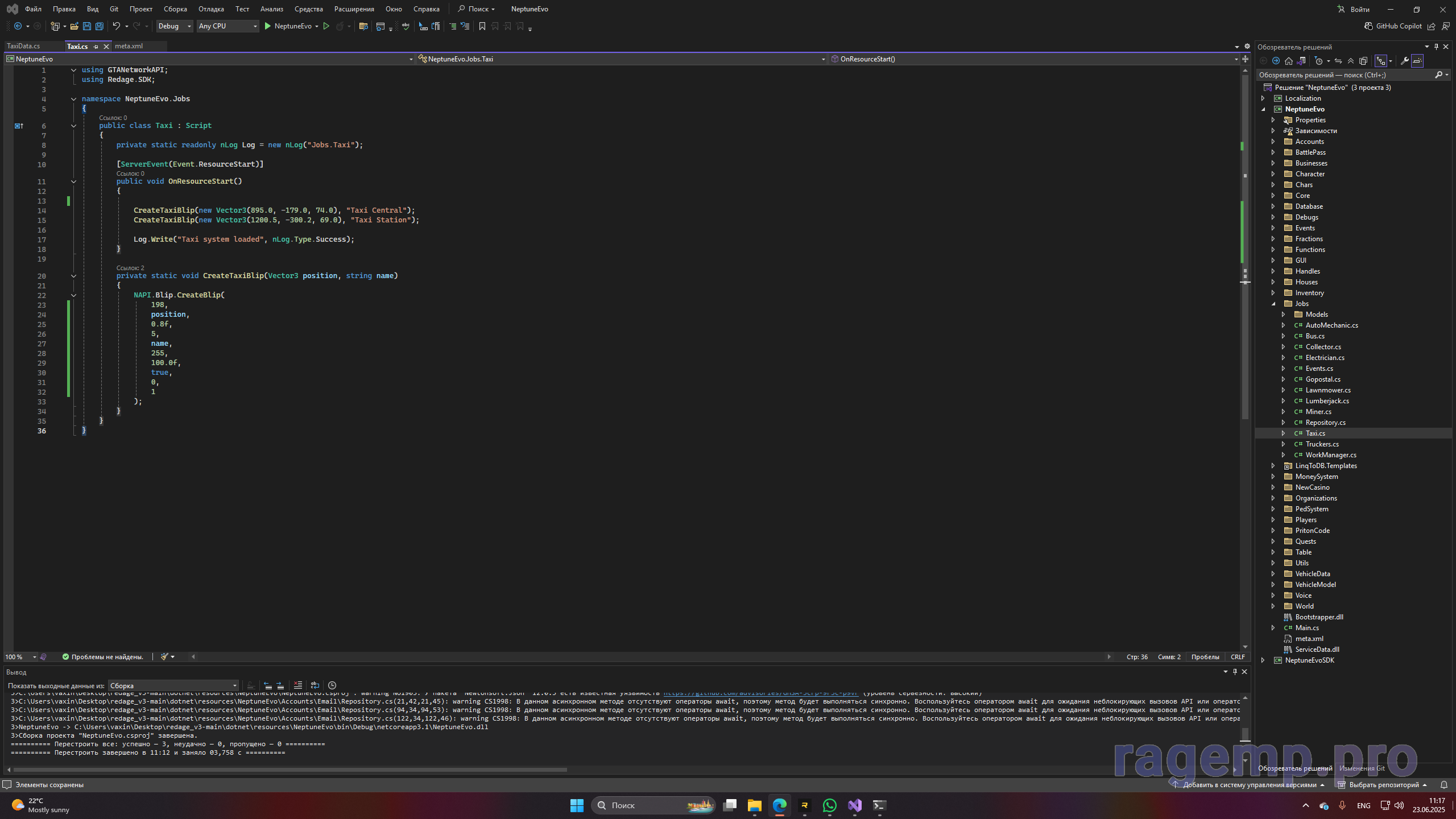Screen dimensions: 1456x819
Task: Expand the Localization project node
Action: point(1263,98)
